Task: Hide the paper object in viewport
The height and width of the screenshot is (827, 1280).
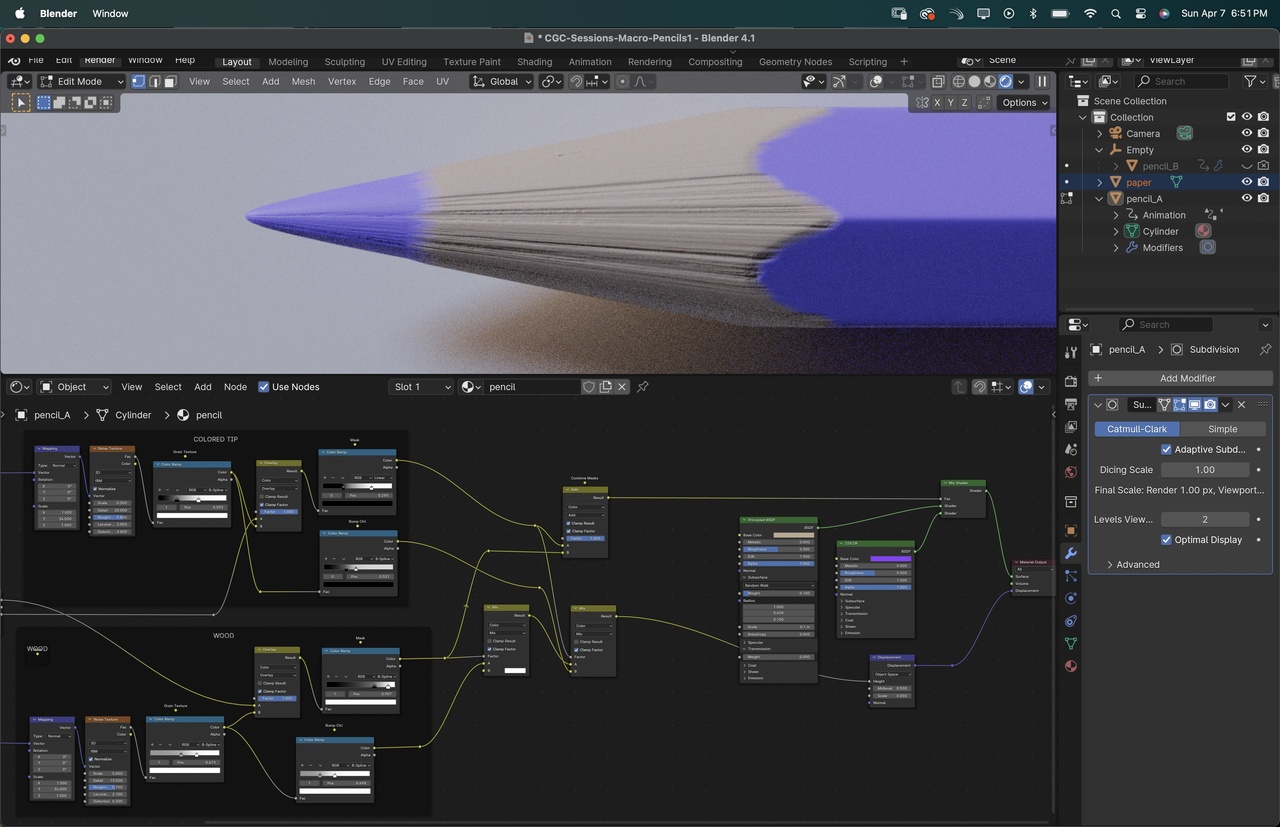Action: pos(1247,182)
